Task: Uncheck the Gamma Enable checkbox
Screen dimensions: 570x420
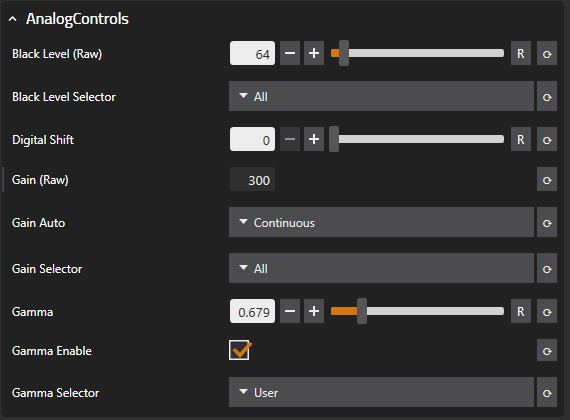Action: (x=239, y=350)
